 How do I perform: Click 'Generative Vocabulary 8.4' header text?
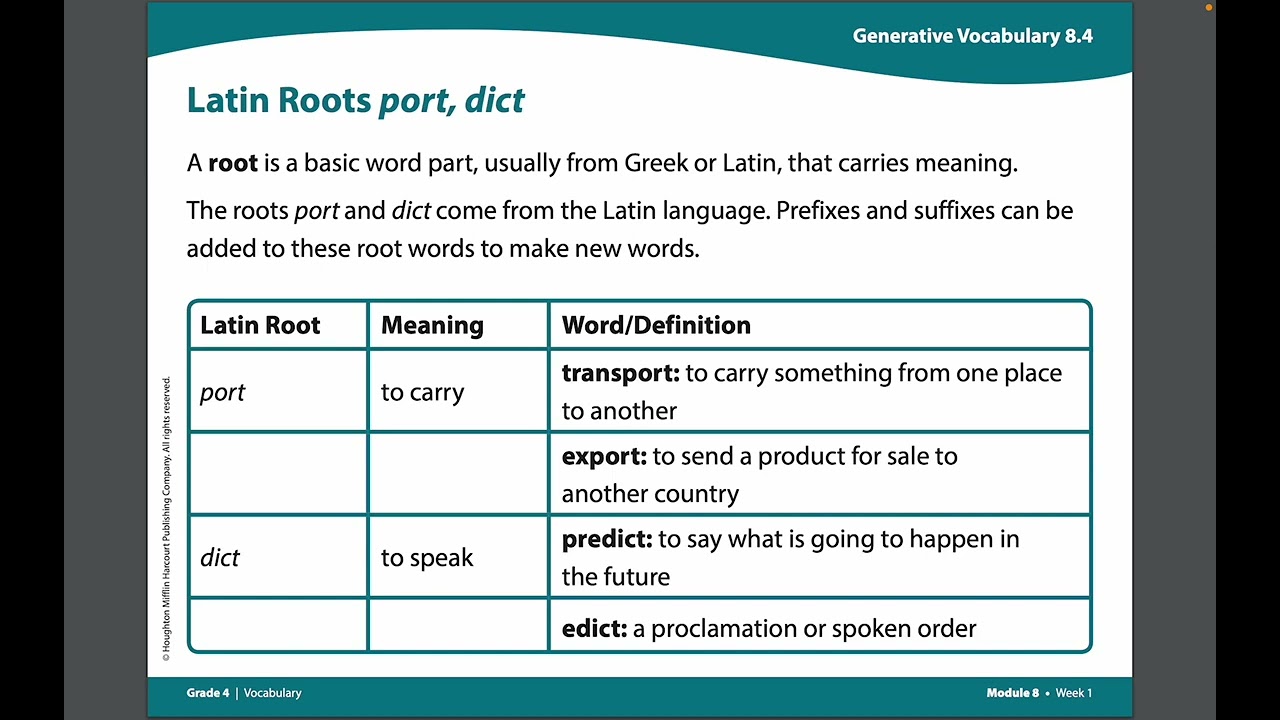[972, 36]
